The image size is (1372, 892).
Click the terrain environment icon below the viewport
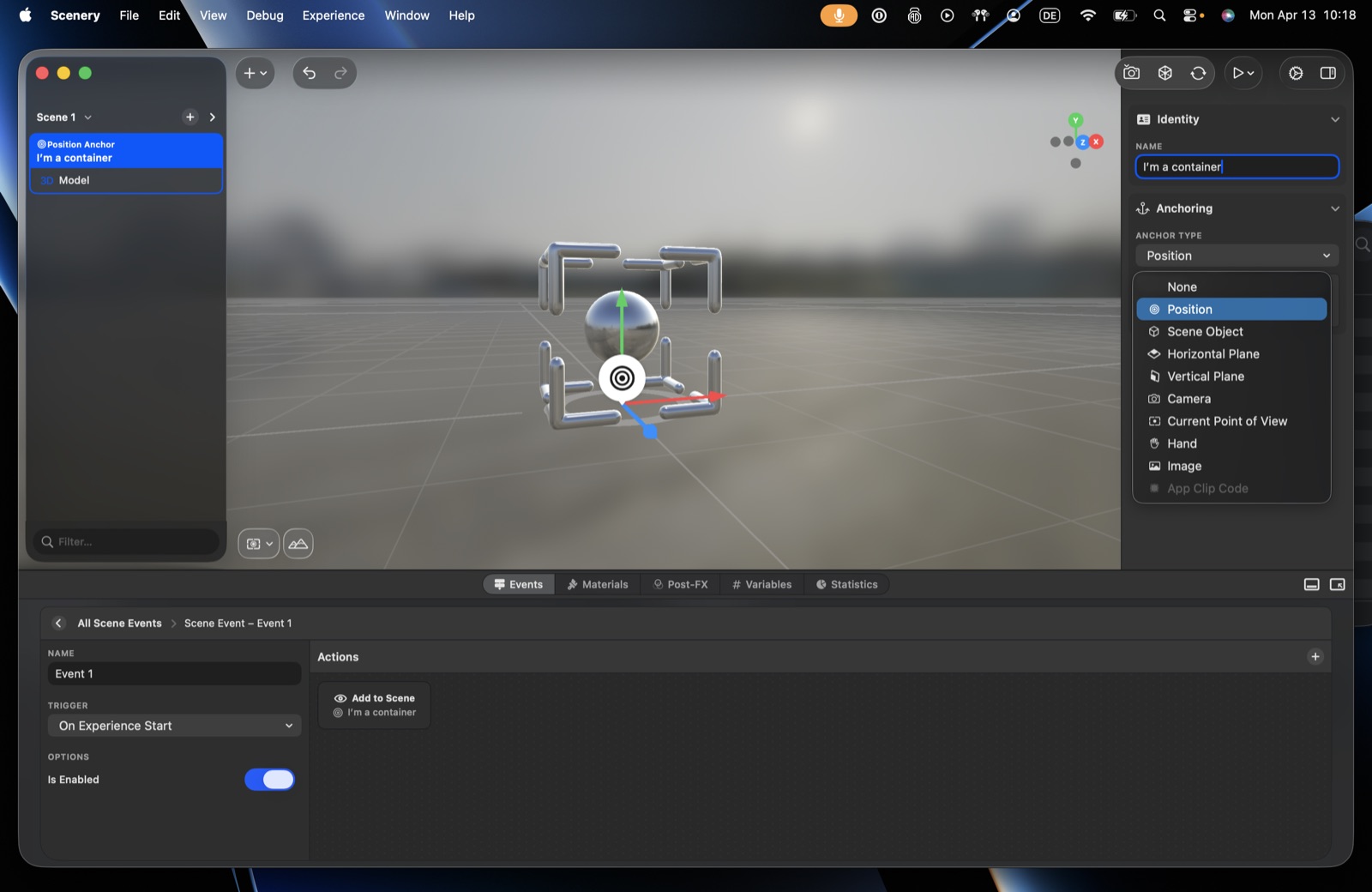[298, 543]
